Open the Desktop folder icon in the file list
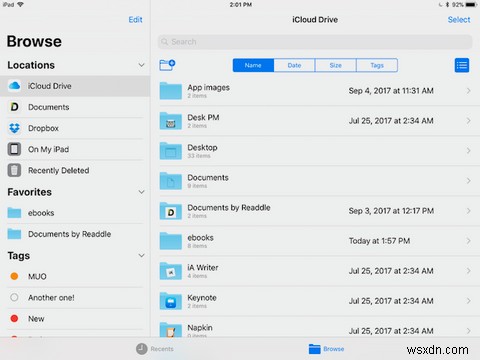Screen dimensions: 480x360 point(171,151)
